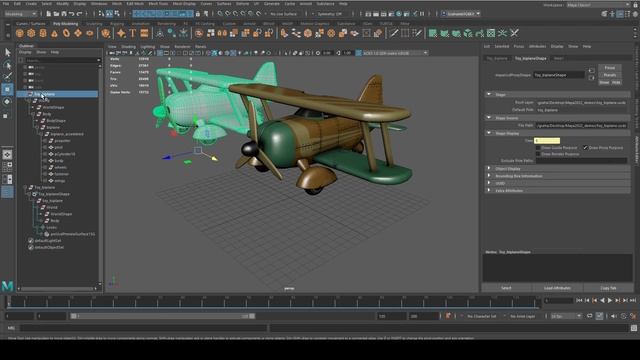Toggle loop playback mode icon
The image size is (640, 360).
coord(589,316)
